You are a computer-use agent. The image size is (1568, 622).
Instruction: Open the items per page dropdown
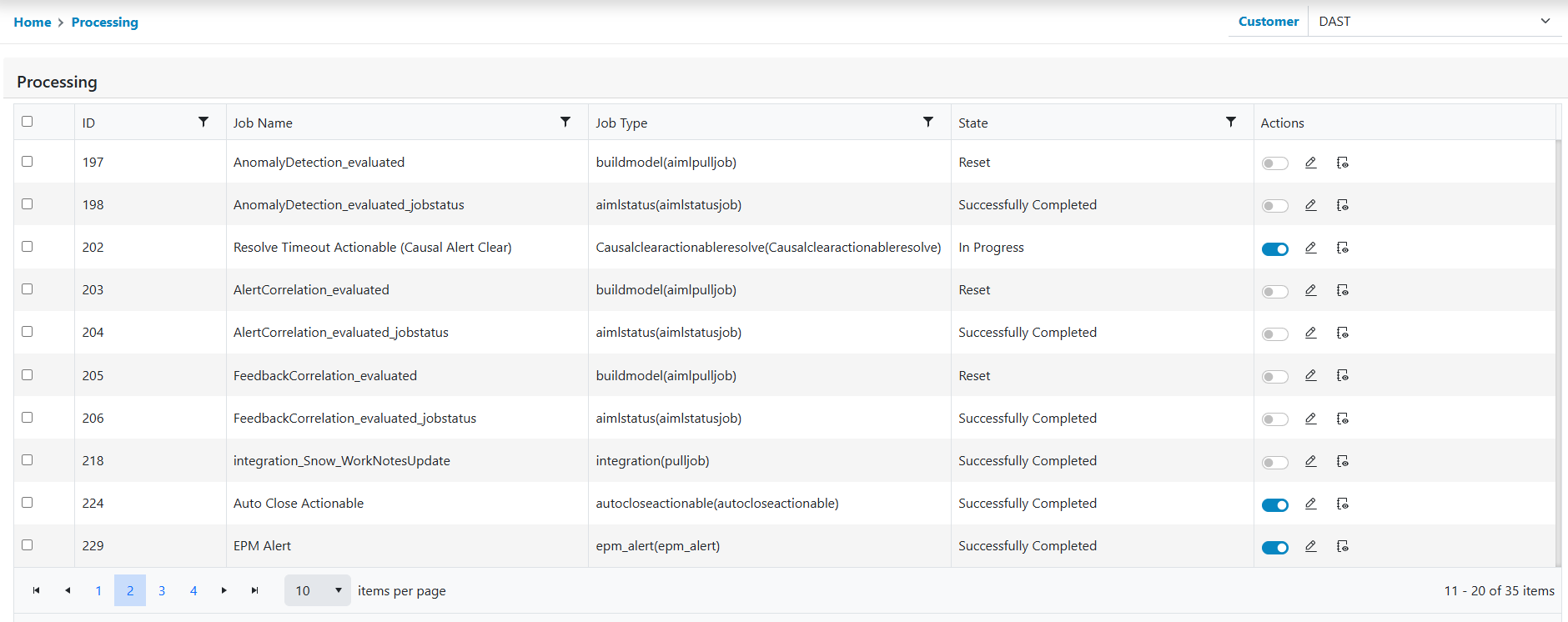(318, 590)
